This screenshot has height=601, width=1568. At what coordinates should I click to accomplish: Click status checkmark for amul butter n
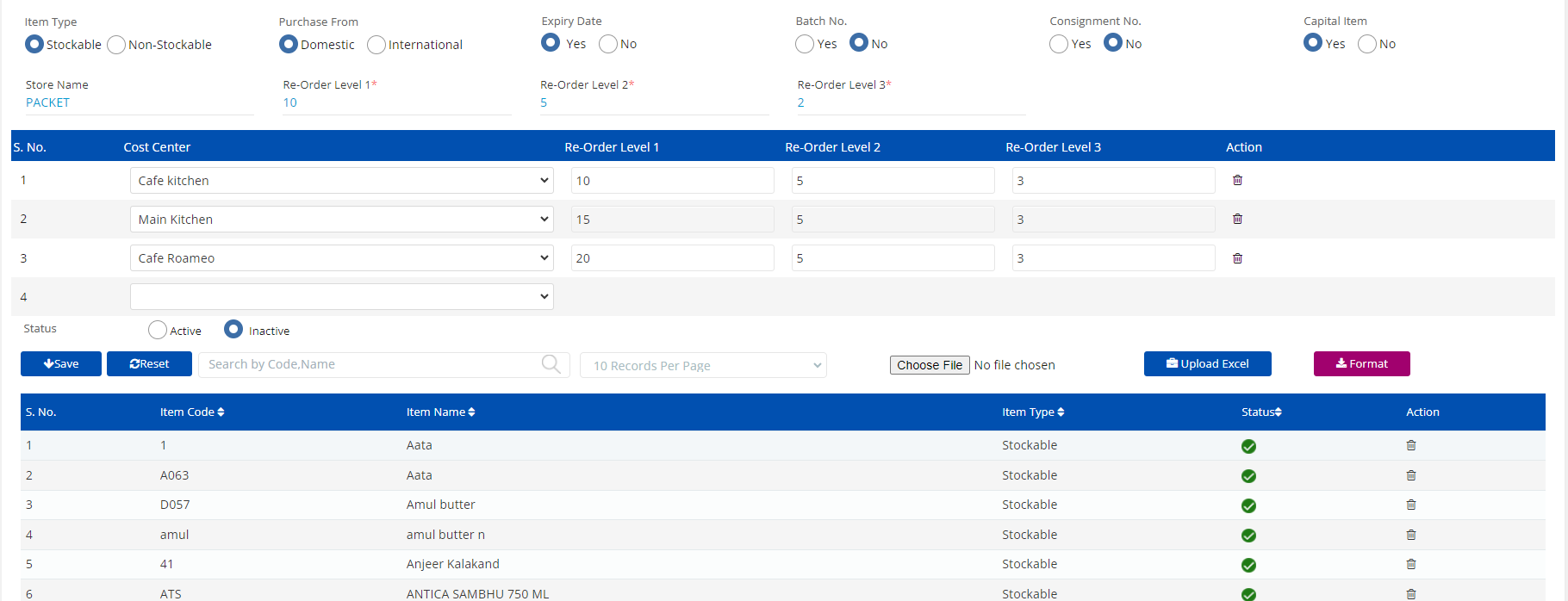coord(1248,536)
